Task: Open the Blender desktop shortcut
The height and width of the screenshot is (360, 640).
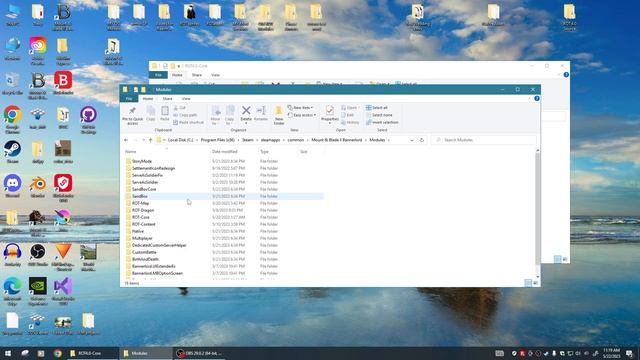Action: pos(38,186)
